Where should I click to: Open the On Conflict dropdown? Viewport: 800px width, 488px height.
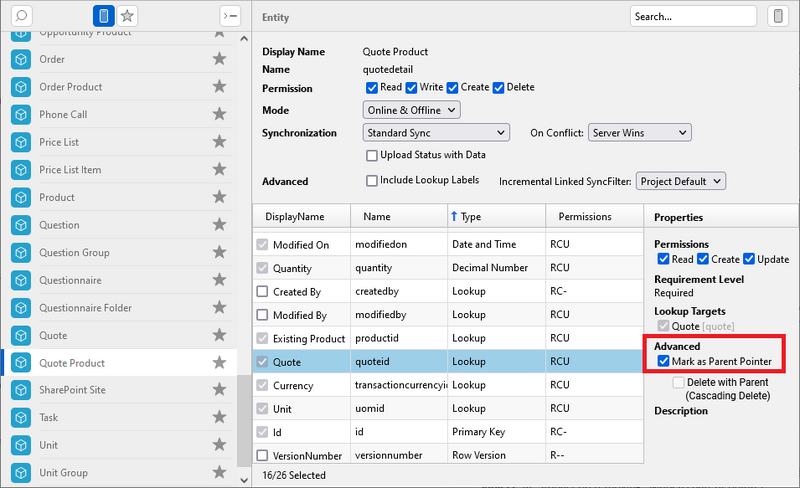(638, 132)
